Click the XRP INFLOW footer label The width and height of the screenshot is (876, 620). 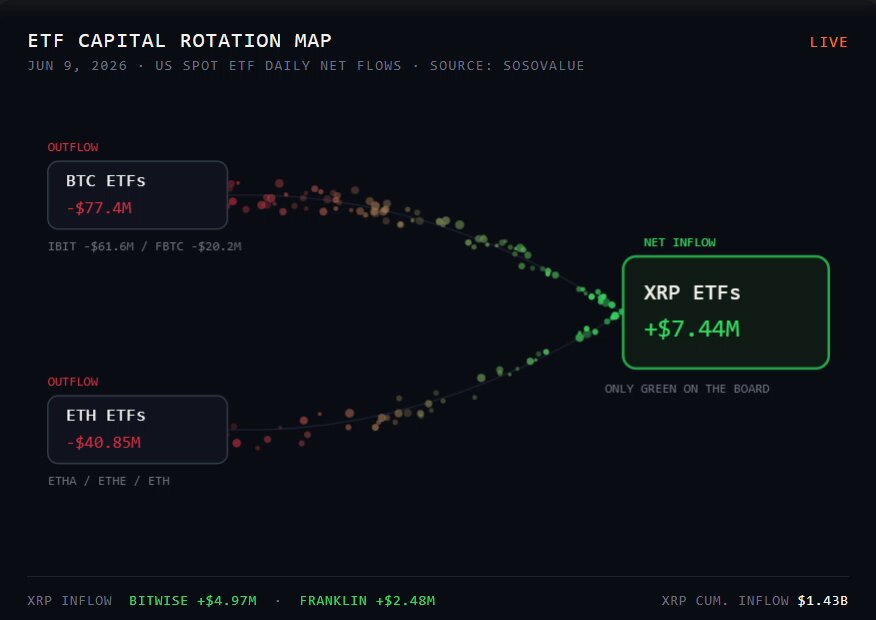point(70,601)
